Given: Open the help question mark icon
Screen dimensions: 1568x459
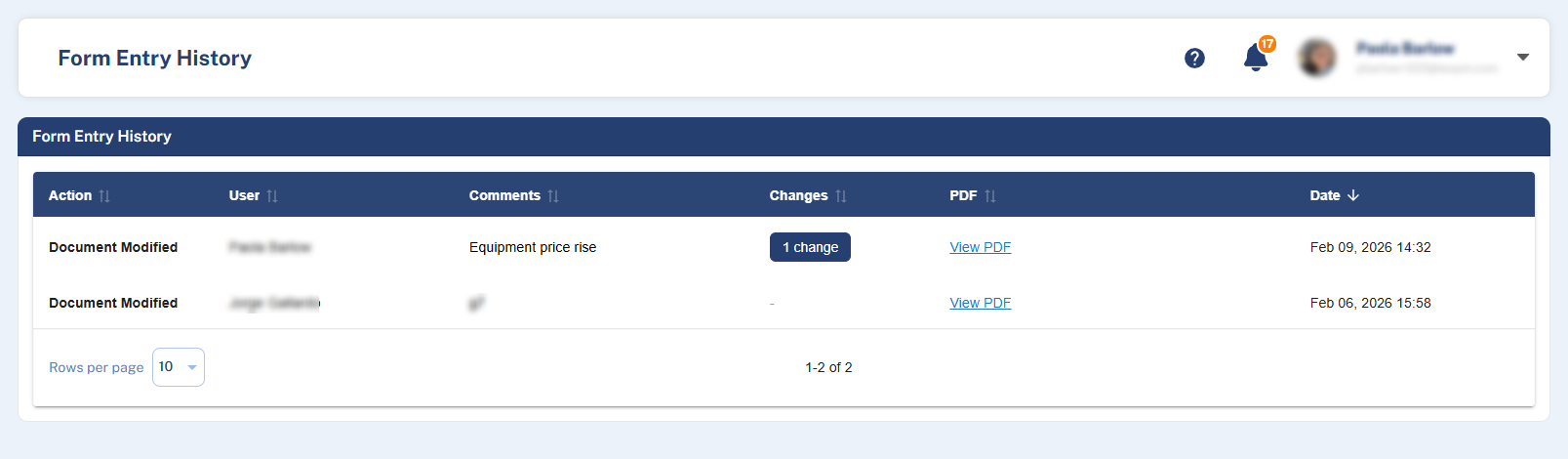Looking at the screenshot, I should coord(1194,59).
